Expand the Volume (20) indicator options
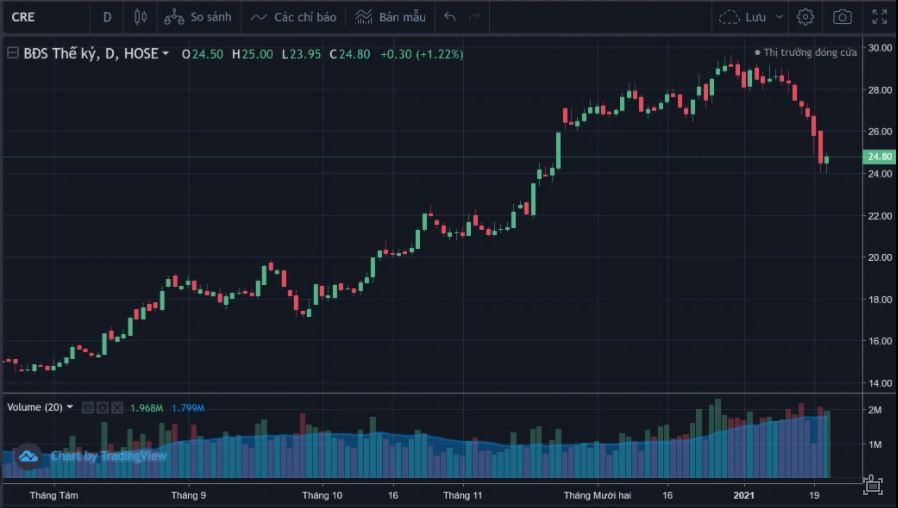Screen dimensions: 898x508 tap(70, 408)
